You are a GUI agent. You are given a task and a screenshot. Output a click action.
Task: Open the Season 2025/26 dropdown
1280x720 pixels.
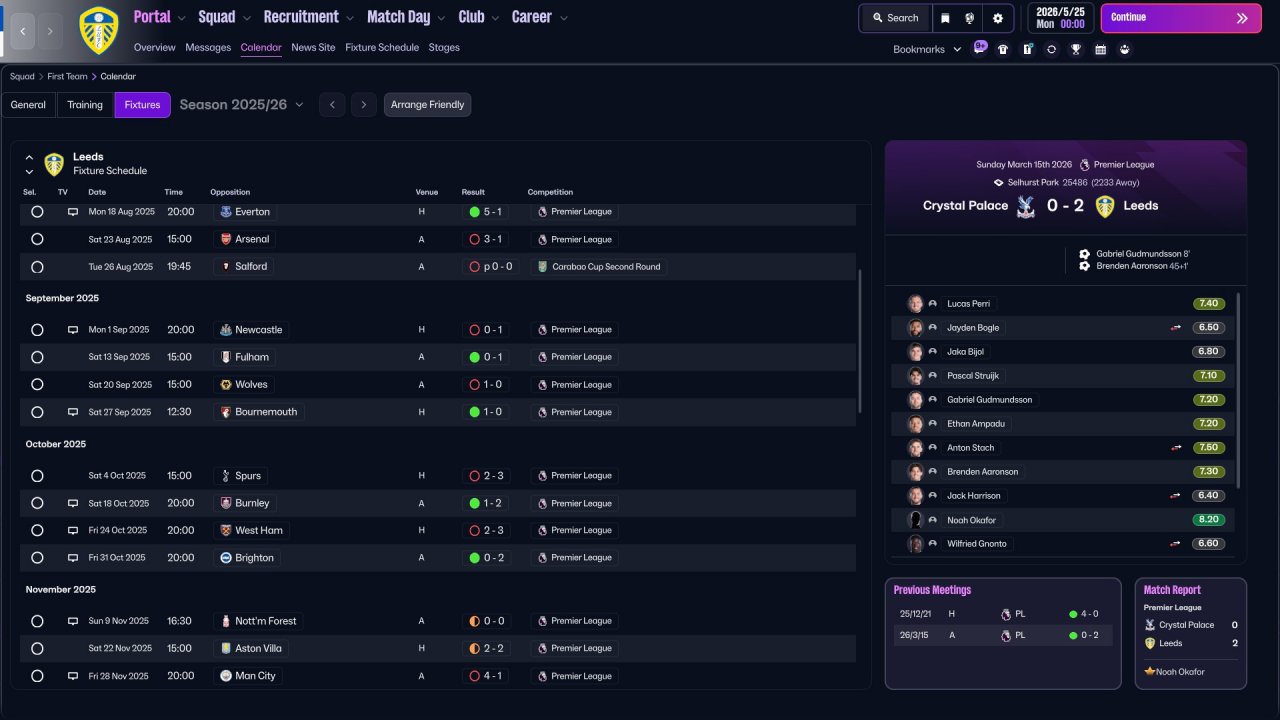coord(241,105)
